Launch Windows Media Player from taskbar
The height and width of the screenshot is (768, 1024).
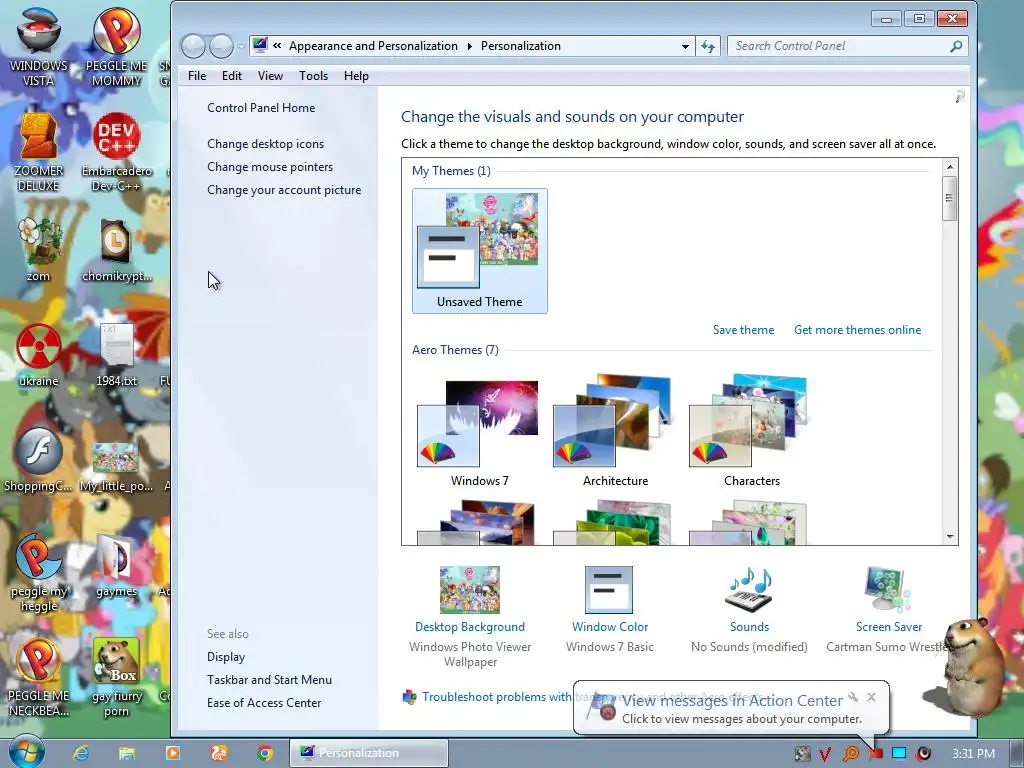(173, 753)
